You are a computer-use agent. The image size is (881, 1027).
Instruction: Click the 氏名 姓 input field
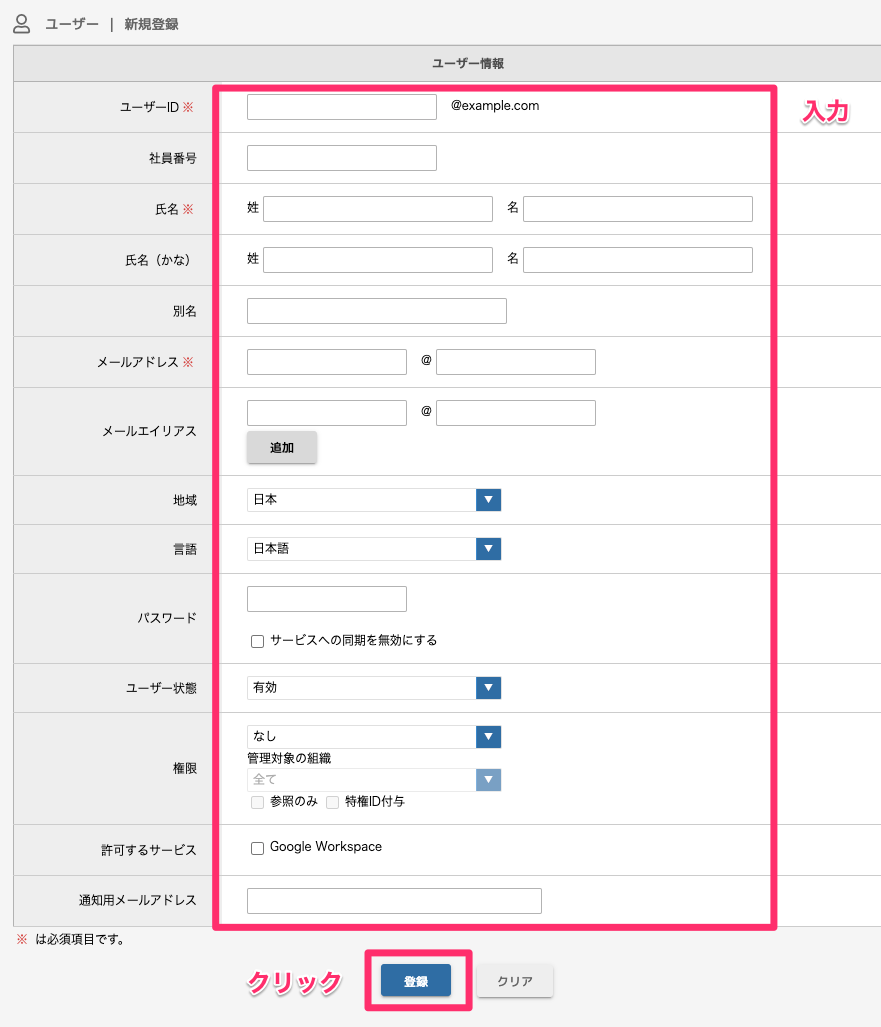pos(377,209)
